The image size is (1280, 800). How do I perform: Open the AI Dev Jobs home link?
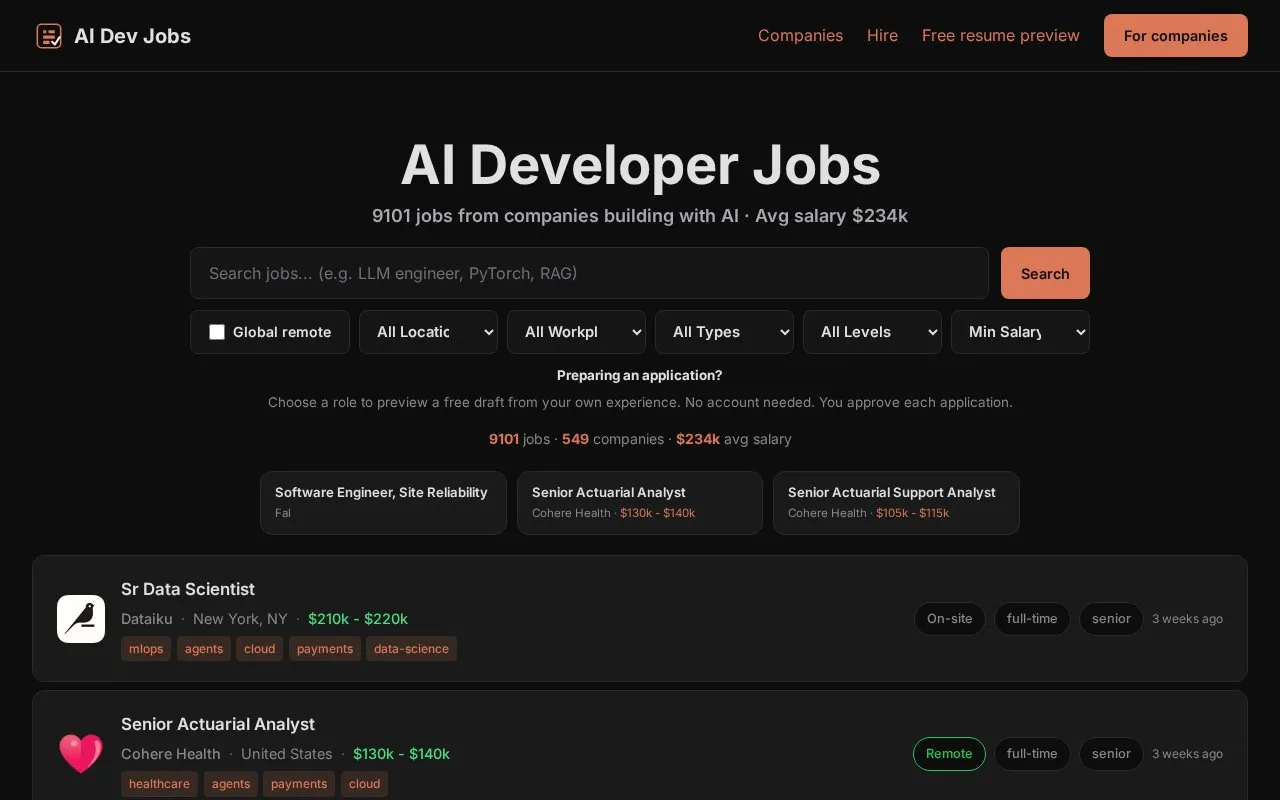point(113,36)
